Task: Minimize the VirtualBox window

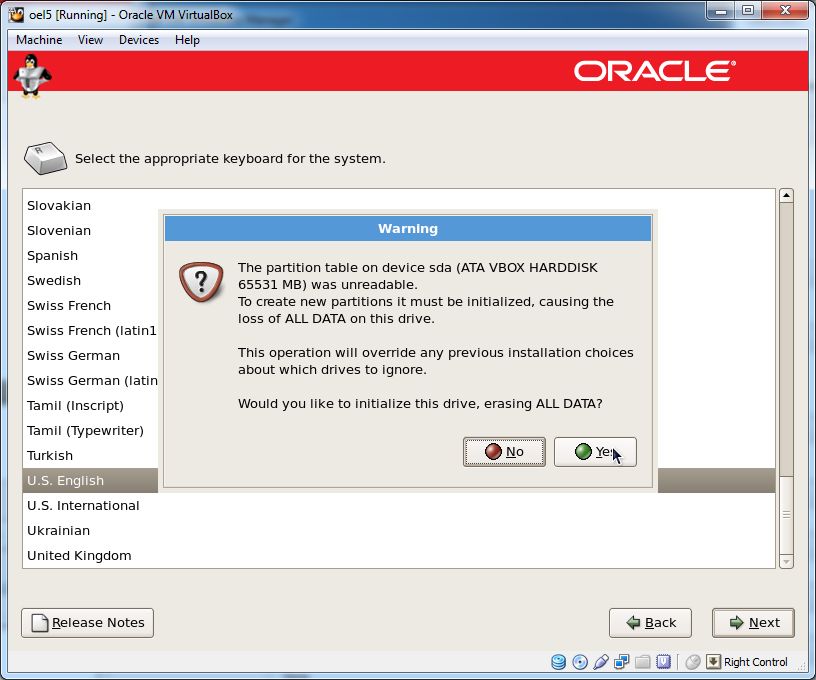Action: click(720, 10)
